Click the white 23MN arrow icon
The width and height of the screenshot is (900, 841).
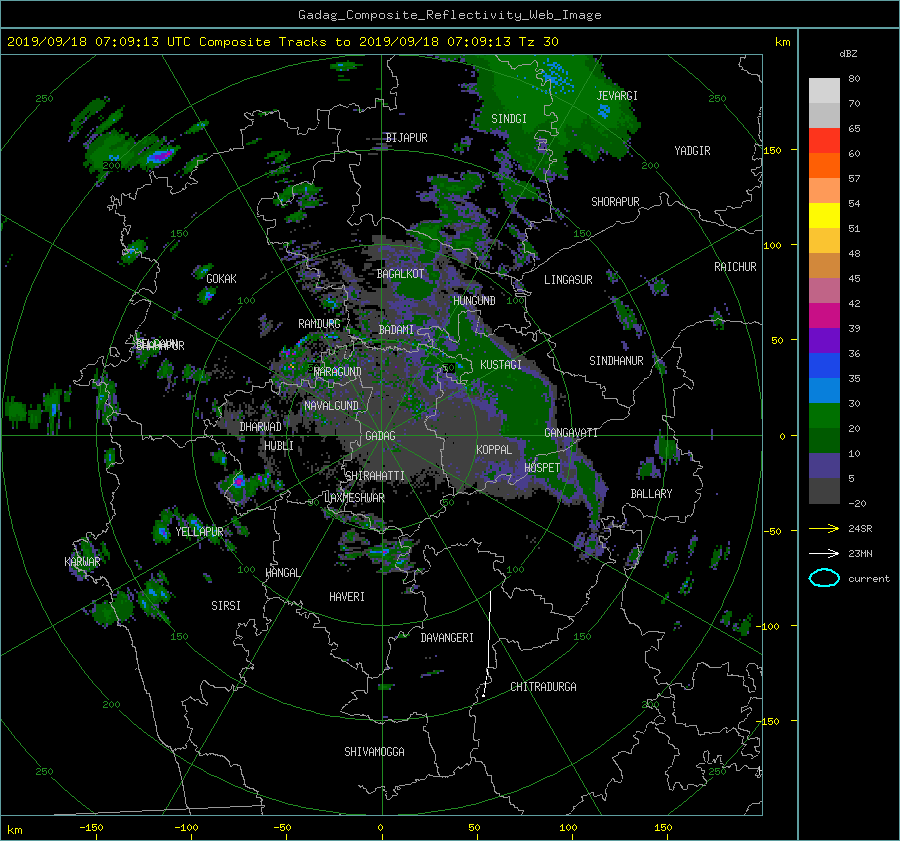824,553
